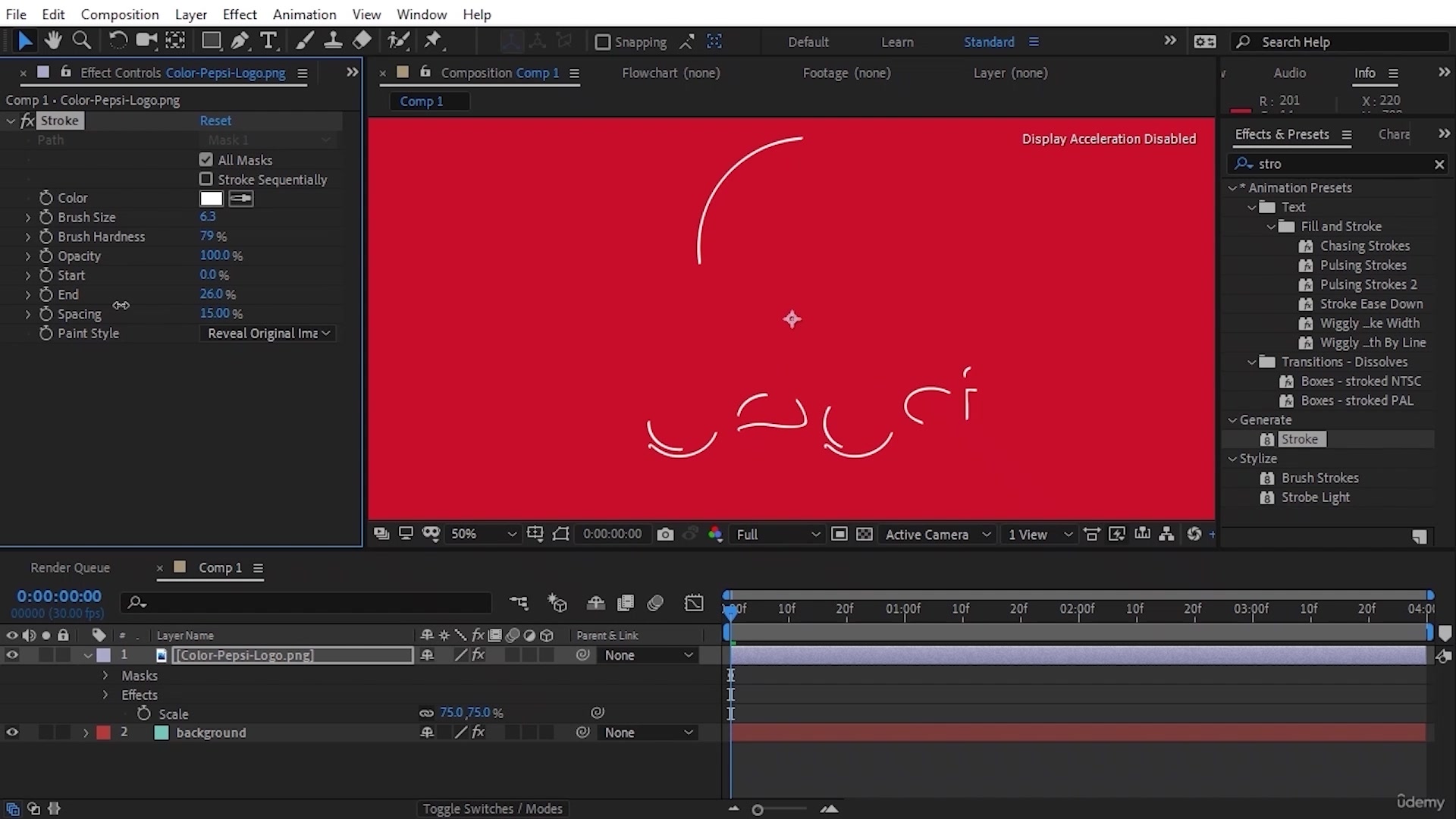This screenshot has width=1456, height=819.
Task: Select the Puppet Pin tool
Action: click(433, 41)
